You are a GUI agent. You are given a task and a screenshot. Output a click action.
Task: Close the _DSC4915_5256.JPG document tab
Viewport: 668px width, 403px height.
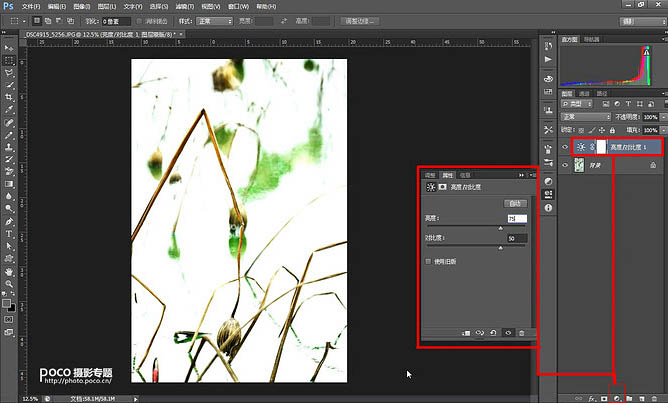click(181, 34)
